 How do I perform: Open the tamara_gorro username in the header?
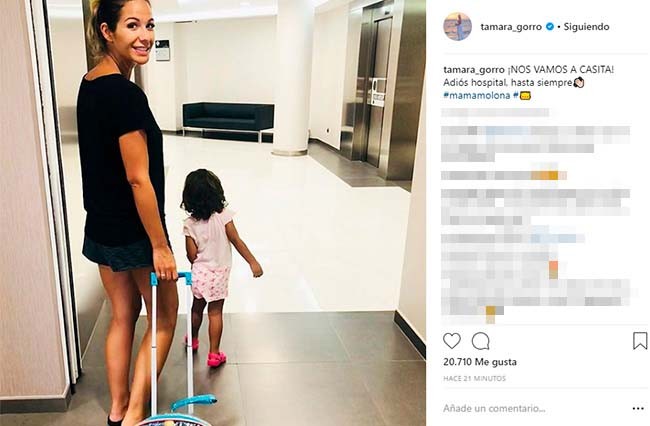(511, 27)
